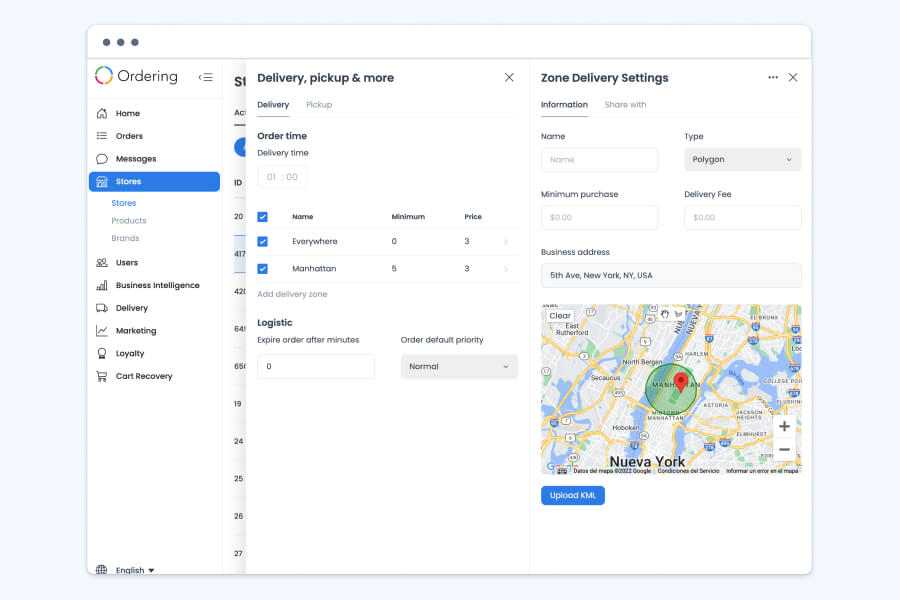Open the three-dot menu in Zone Delivery Settings
The image size is (900, 600).
pos(772,77)
